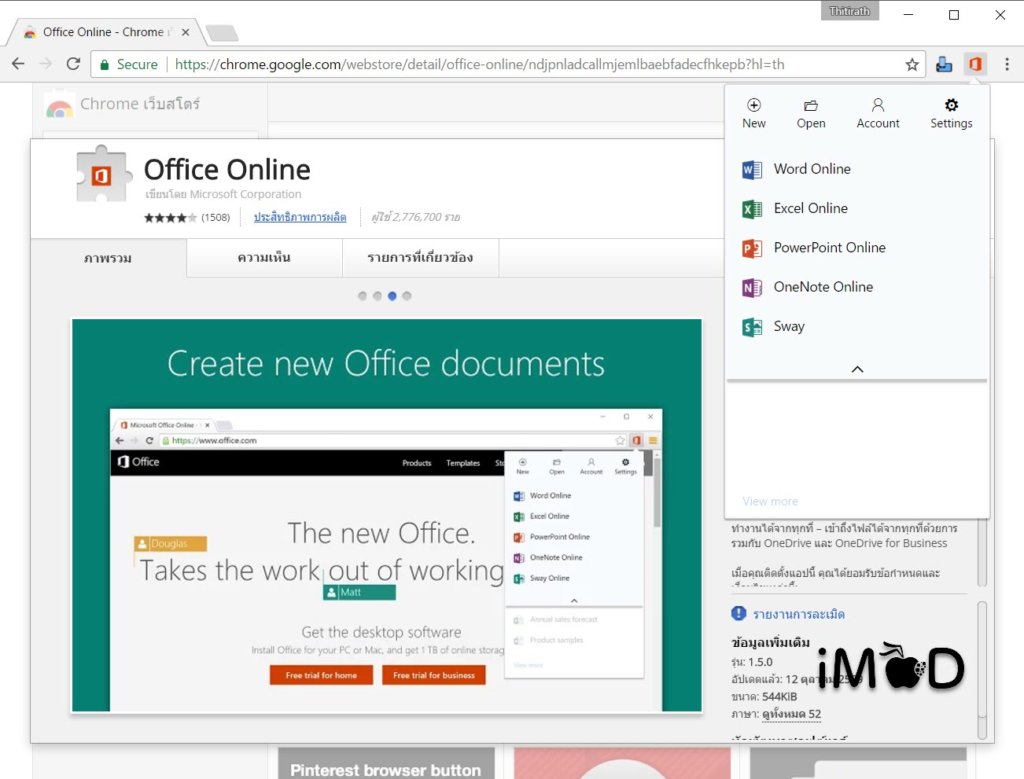Open PowerPoint Online from the popup
The height and width of the screenshot is (779, 1024).
(x=828, y=248)
